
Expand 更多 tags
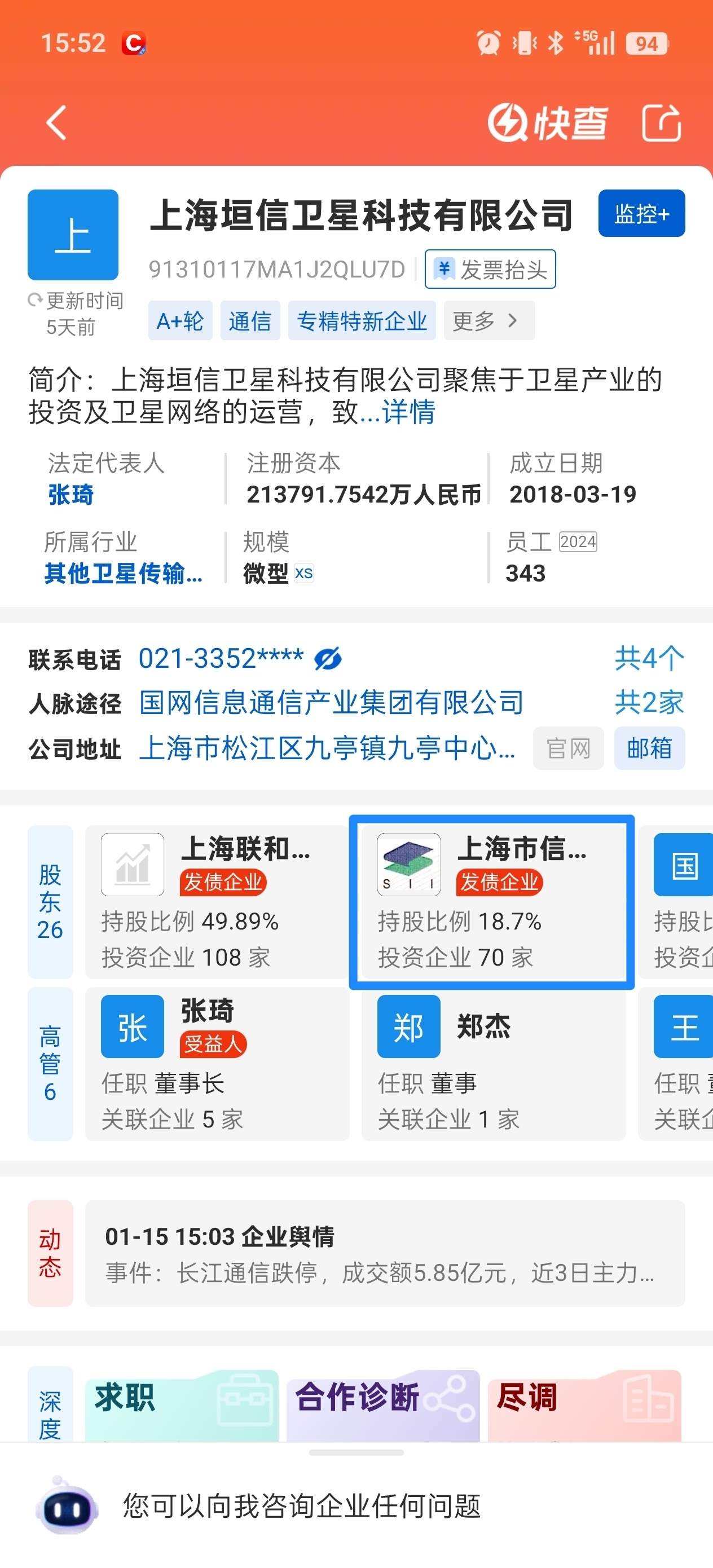[x=489, y=320]
